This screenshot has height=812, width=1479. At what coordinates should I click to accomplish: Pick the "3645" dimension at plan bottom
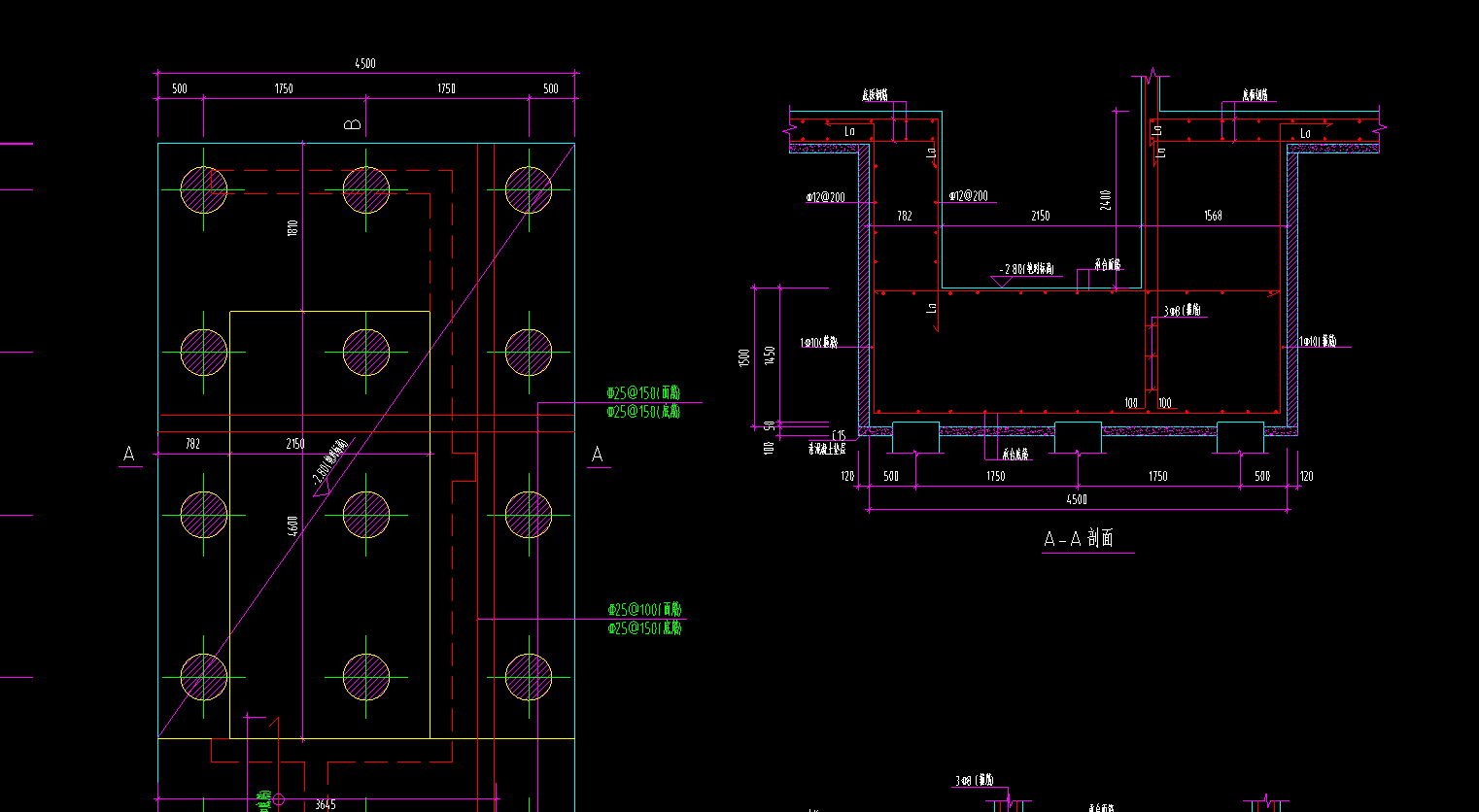(326, 804)
